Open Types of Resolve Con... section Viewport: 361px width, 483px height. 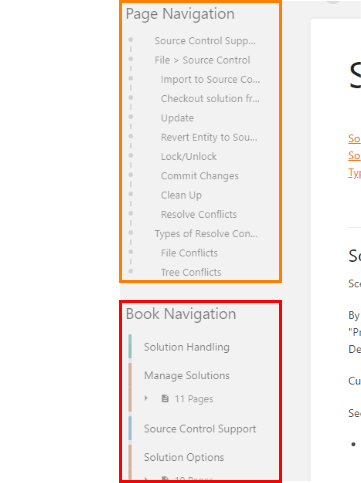[206, 234]
